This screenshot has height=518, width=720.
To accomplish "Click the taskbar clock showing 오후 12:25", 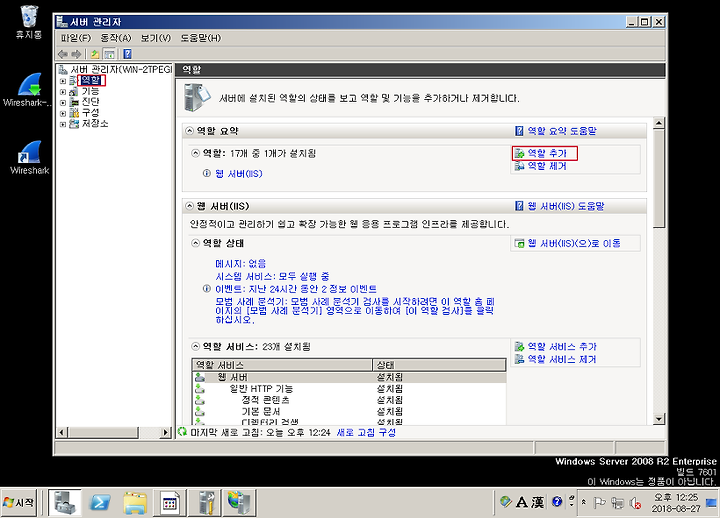I will pos(676,503).
